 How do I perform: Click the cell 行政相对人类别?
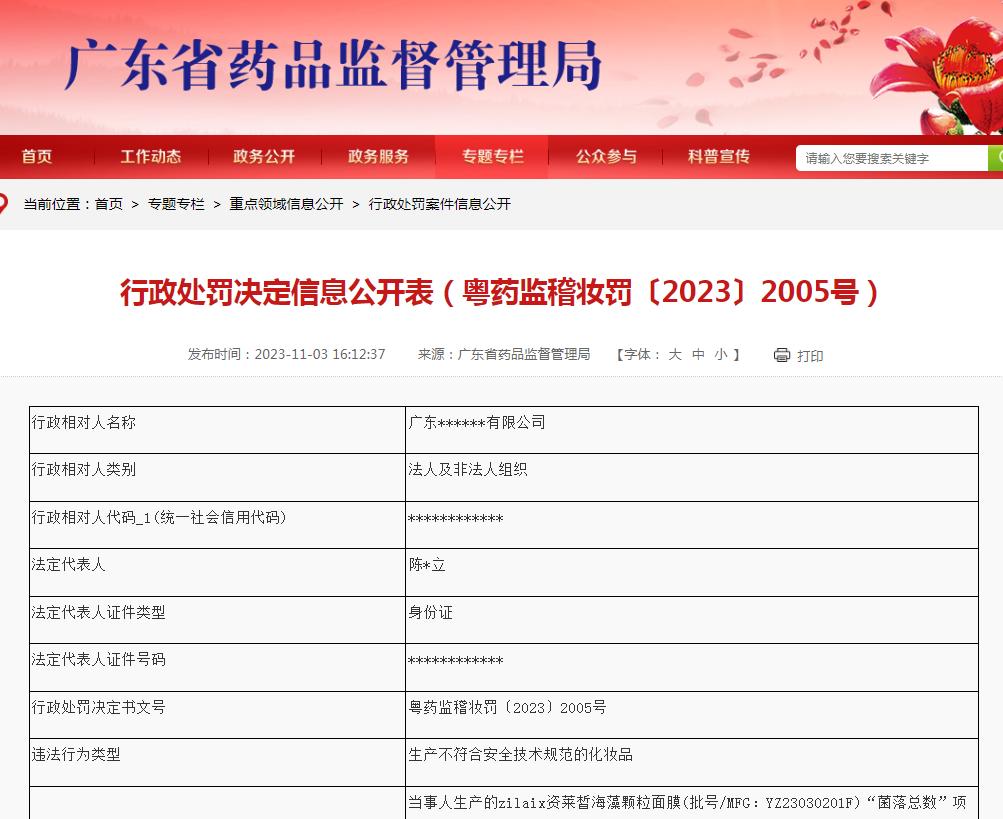click(217, 477)
